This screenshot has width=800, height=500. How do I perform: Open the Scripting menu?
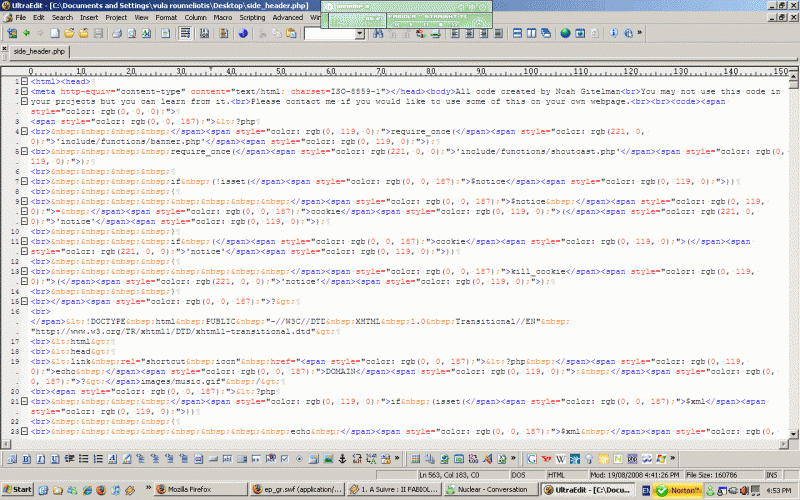coord(252,17)
